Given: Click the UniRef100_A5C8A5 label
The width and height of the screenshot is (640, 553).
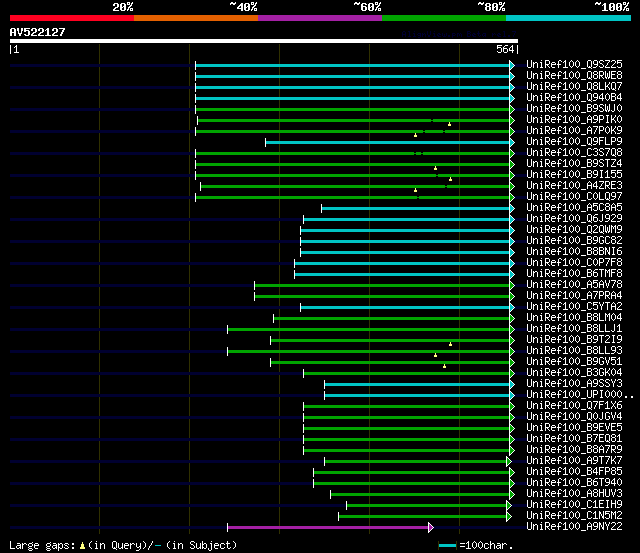Looking at the screenshot, I should pos(574,208).
